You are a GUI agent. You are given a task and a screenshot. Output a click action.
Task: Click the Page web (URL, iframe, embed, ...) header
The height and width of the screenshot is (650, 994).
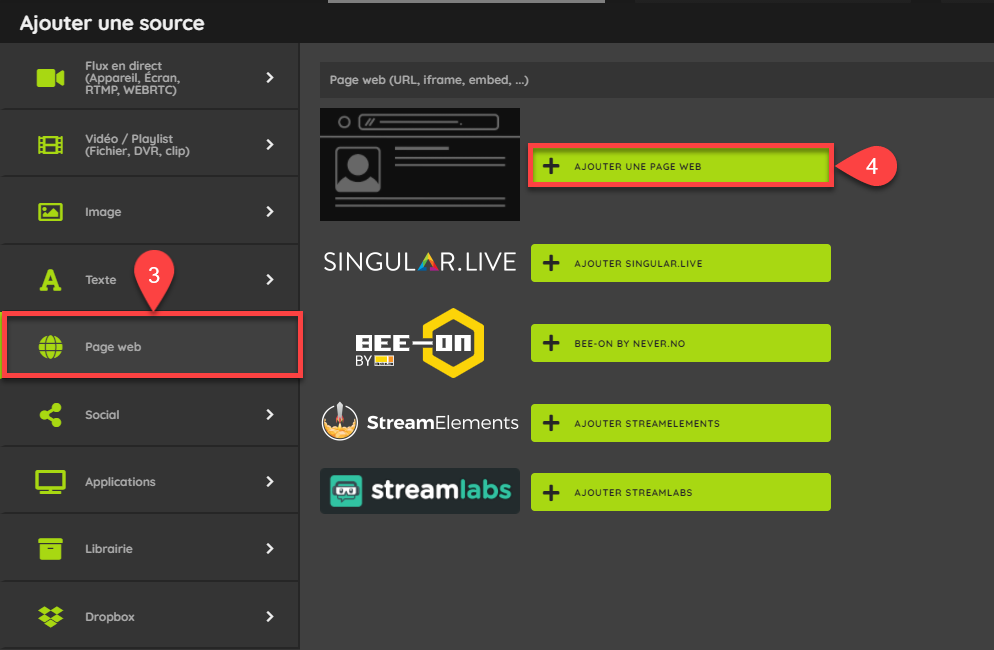[657, 80]
